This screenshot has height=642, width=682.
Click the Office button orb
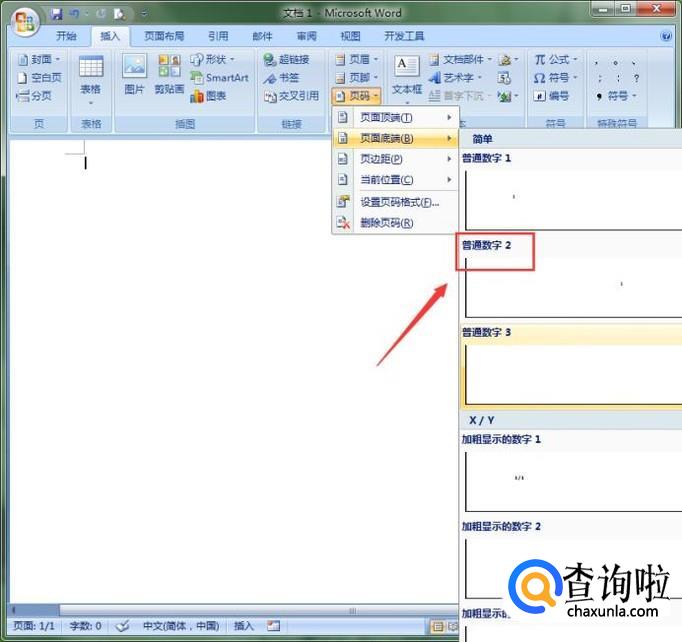(24, 21)
